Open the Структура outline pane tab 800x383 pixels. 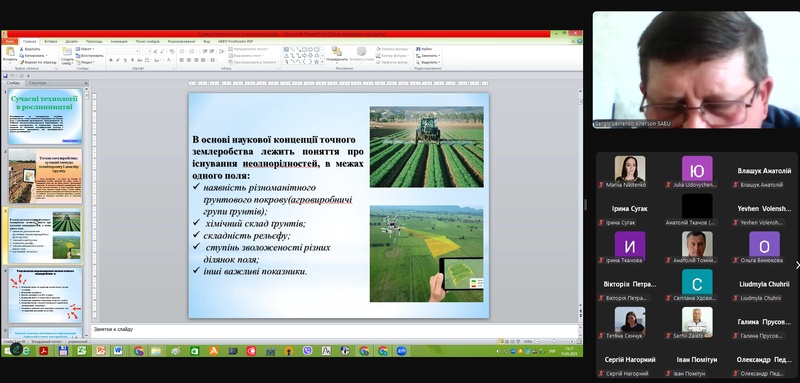pyautogui.click(x=38, y=83)
